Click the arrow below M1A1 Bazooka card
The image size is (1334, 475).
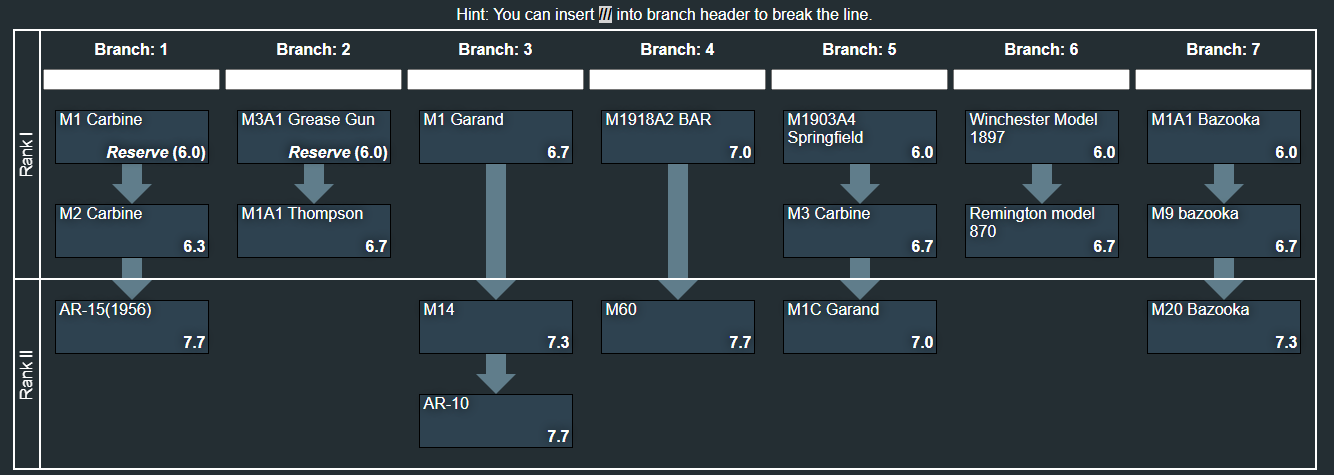coord(1224,184)
